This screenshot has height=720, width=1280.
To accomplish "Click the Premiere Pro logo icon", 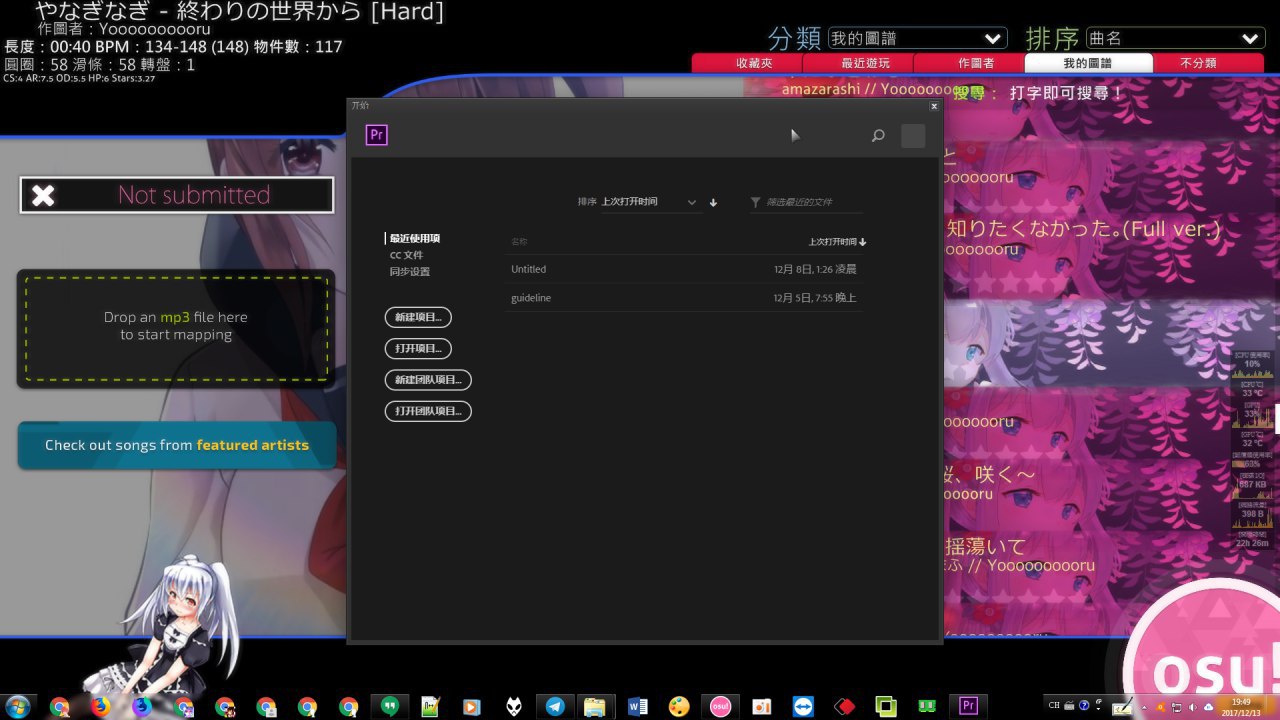I will (x=377, y=136).
